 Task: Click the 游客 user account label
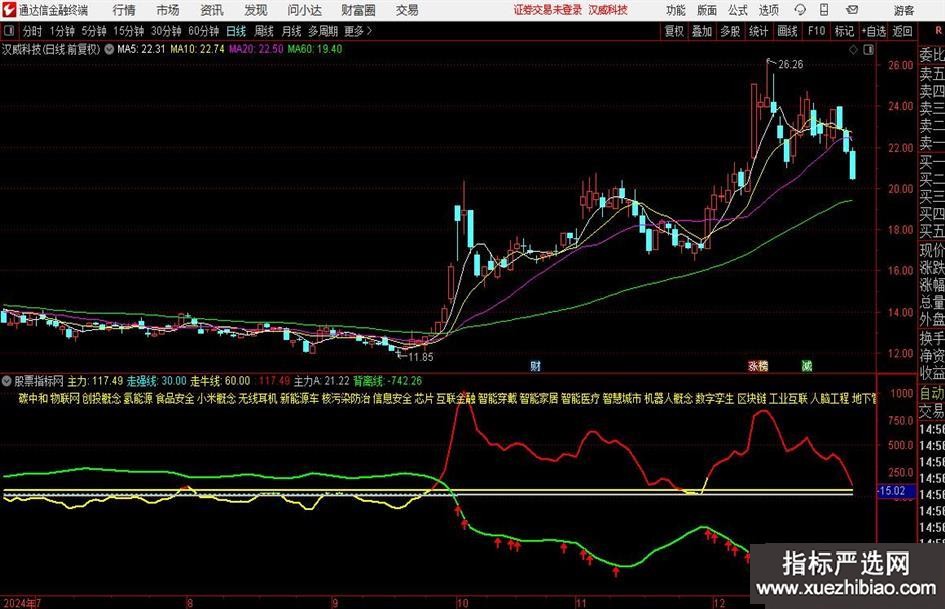pos(903,10)
